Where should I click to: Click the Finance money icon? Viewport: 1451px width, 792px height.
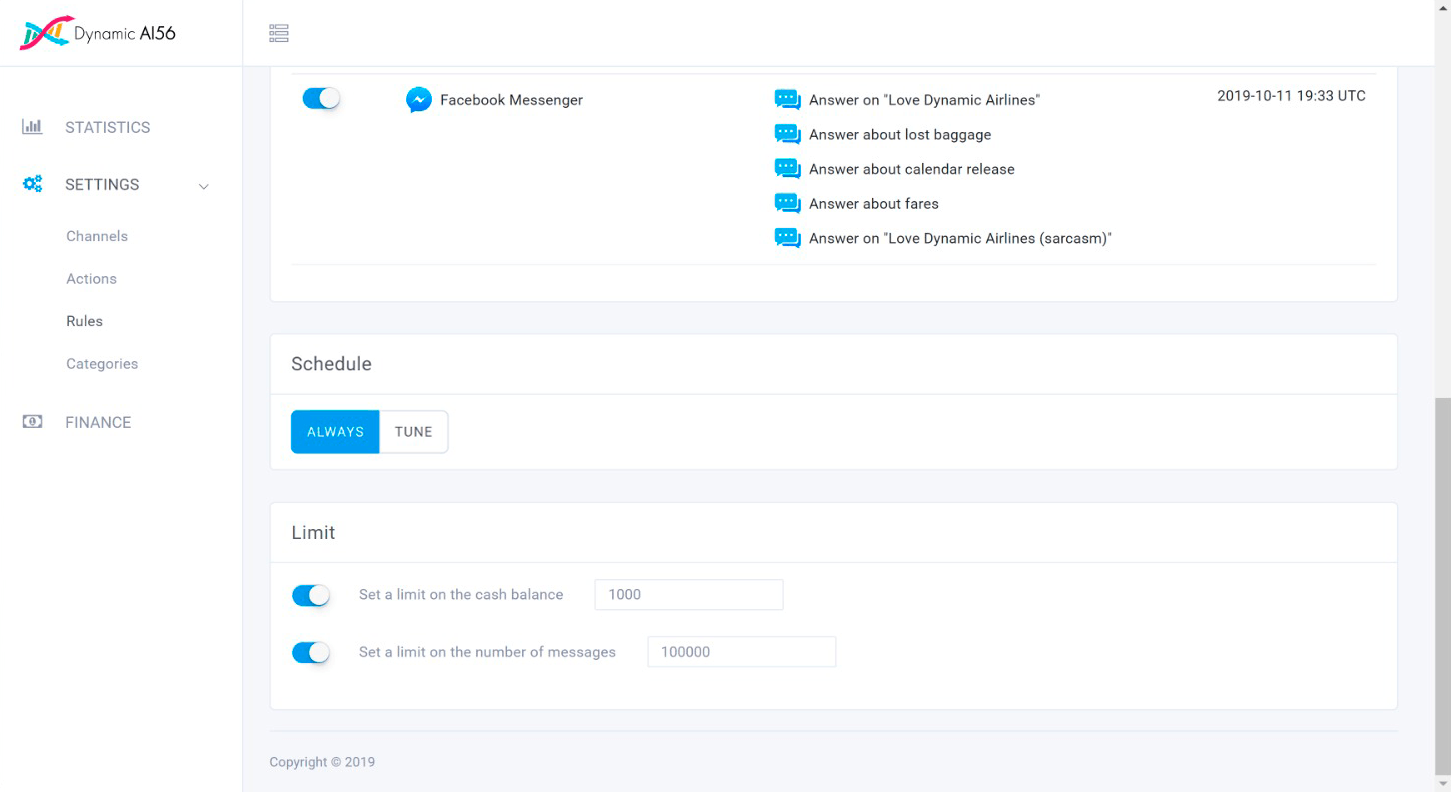pos(32,422)
